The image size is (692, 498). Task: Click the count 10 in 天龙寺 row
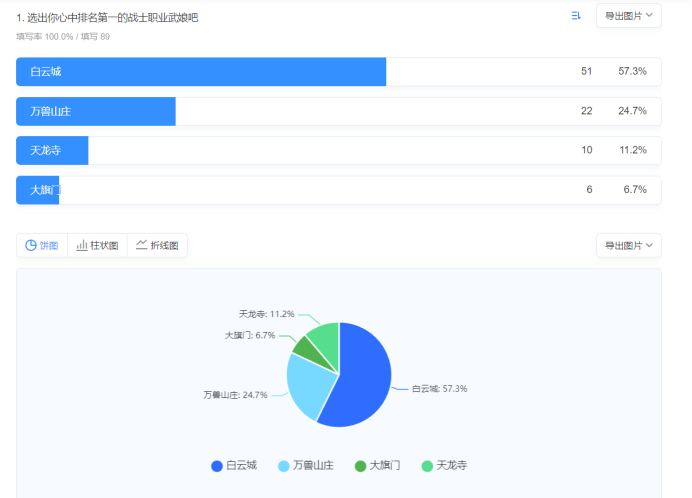[x=587, y=150]
